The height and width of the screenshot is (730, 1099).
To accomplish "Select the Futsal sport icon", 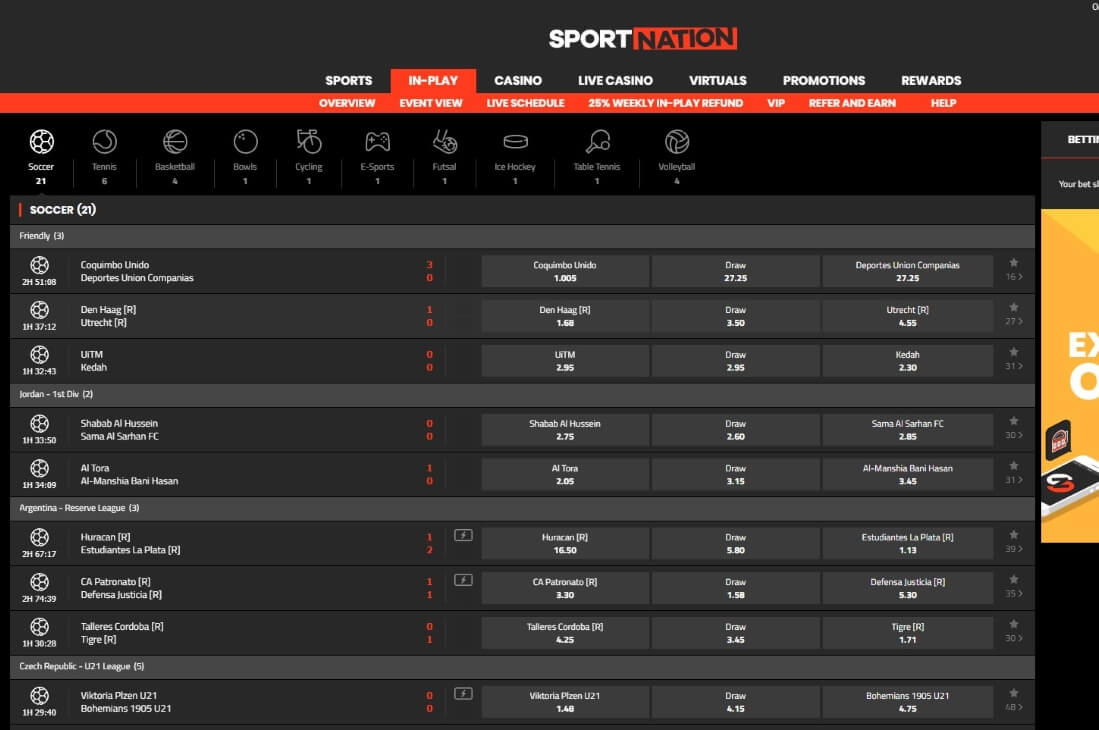I will coord(444,142).
